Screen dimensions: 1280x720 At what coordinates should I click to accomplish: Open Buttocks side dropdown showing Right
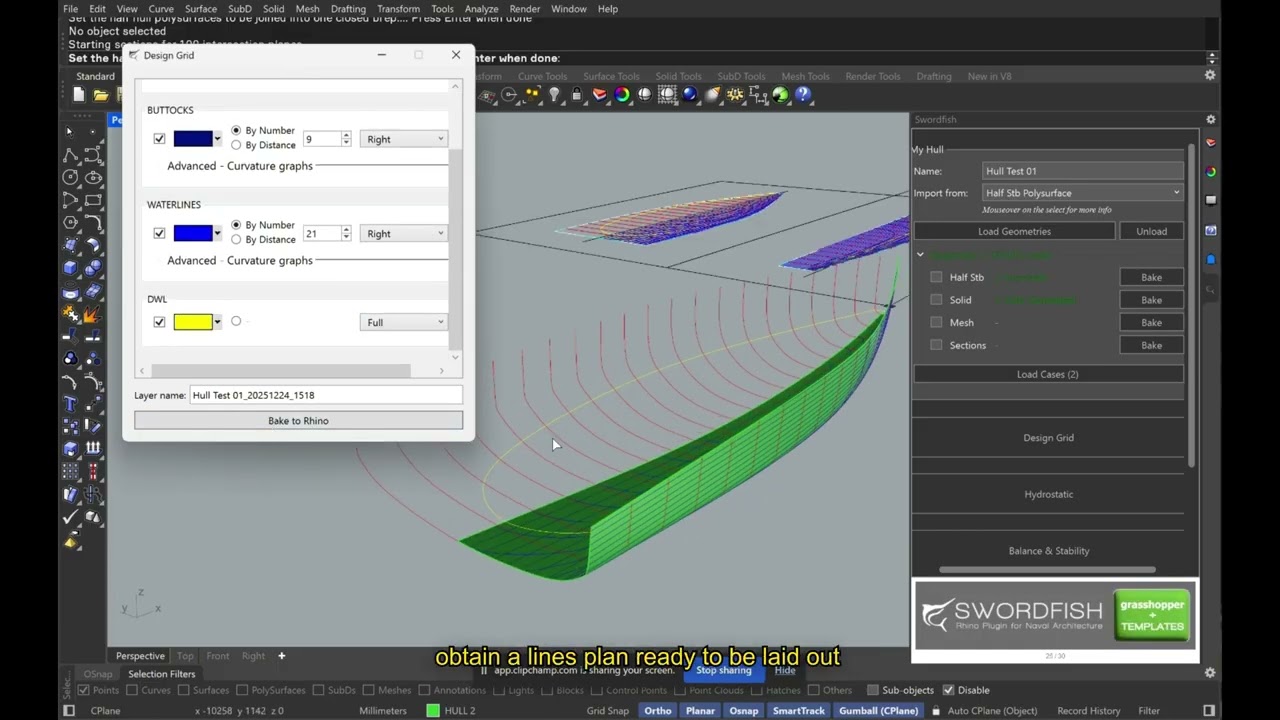tap(404, 139)
